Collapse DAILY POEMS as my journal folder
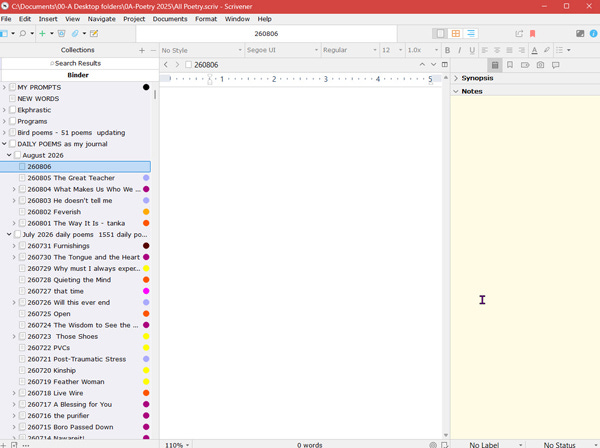This screenshot has height=448, width=600. click(x=4, y=144)
